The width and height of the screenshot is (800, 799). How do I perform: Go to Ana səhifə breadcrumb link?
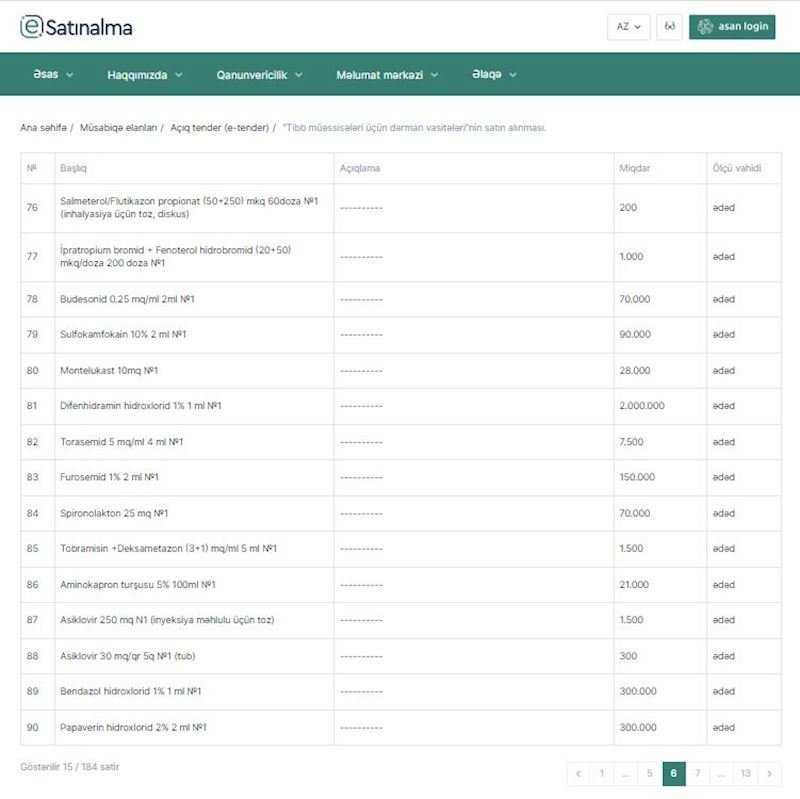point(43,128)
